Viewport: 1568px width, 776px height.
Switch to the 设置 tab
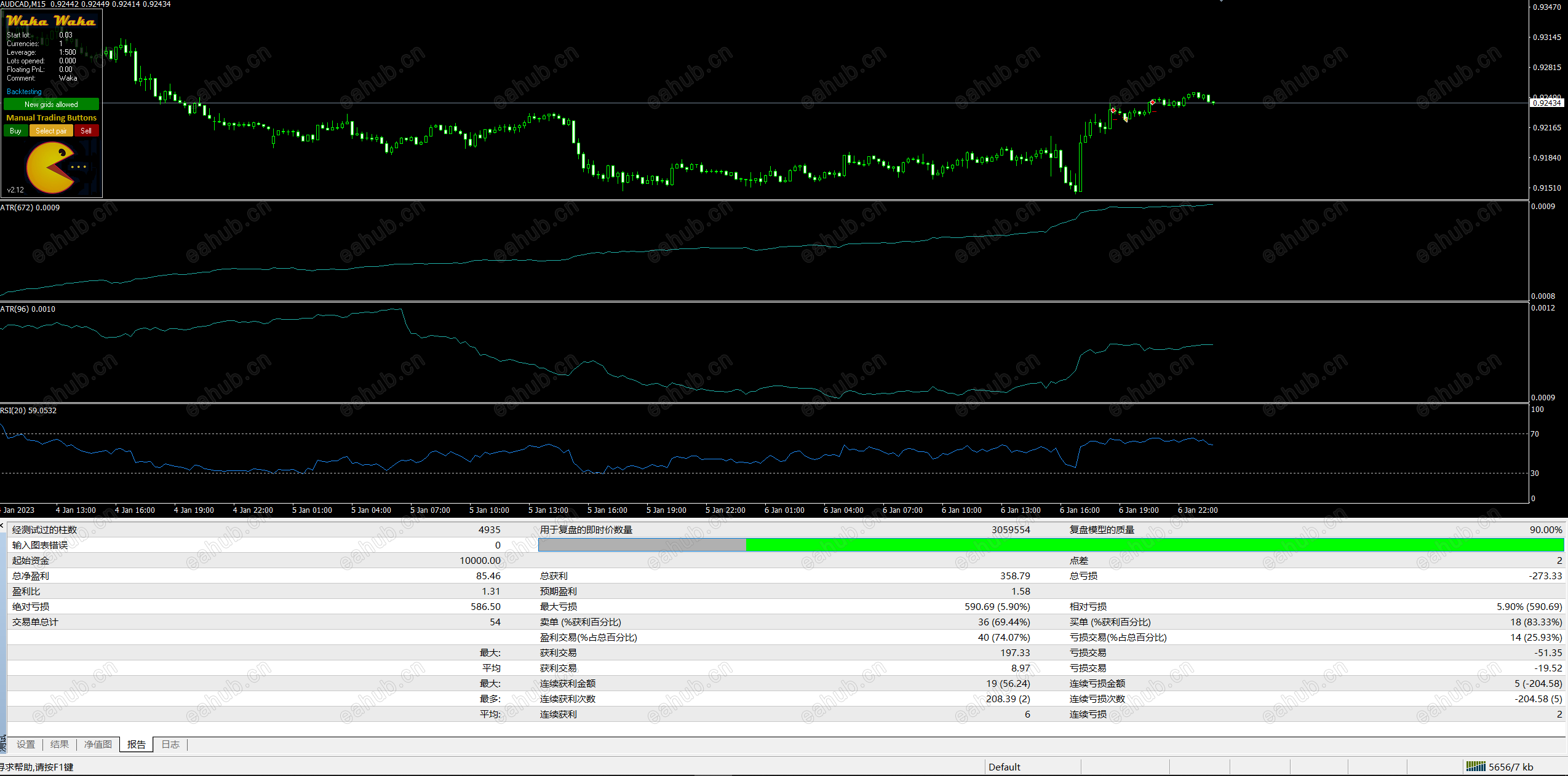[26, 745]
